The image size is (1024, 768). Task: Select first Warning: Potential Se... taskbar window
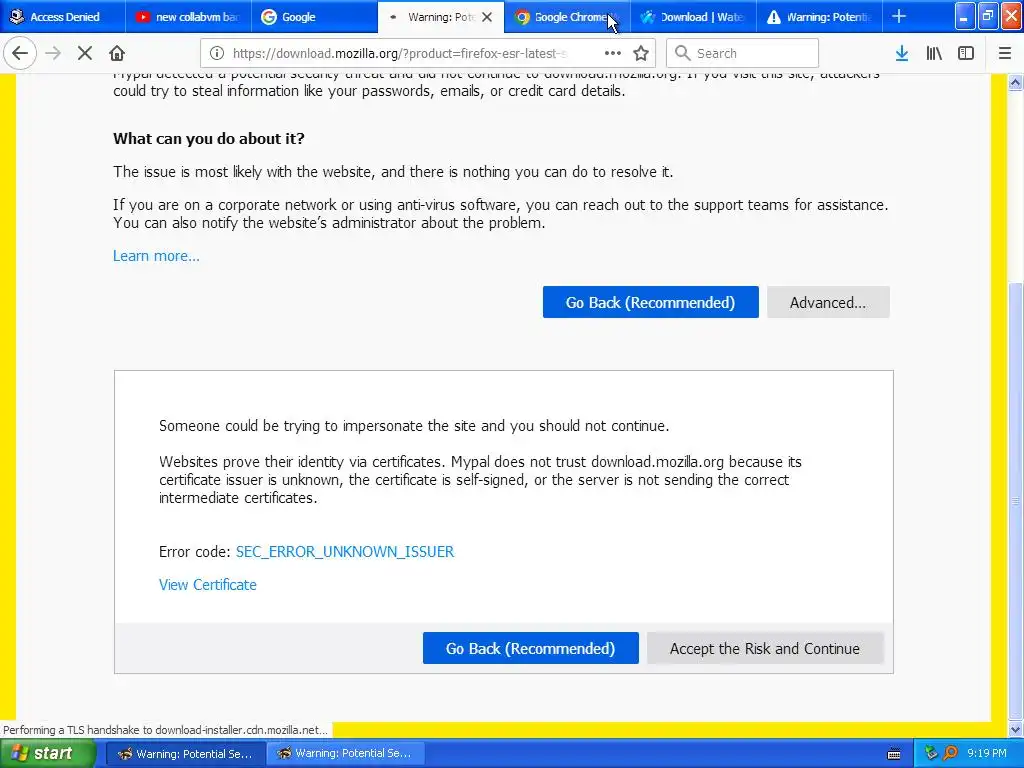click(x=185, y=754)
